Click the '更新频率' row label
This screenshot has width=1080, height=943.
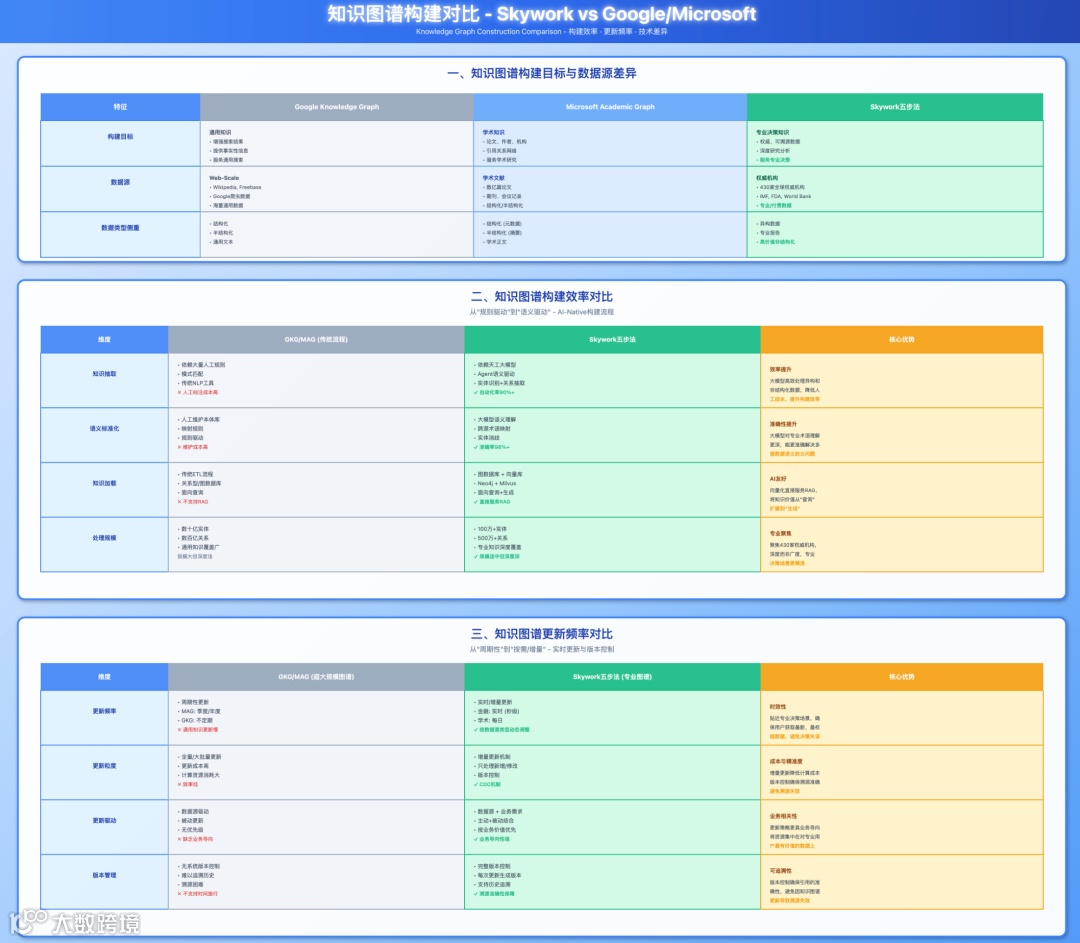(x=105, y=711)
